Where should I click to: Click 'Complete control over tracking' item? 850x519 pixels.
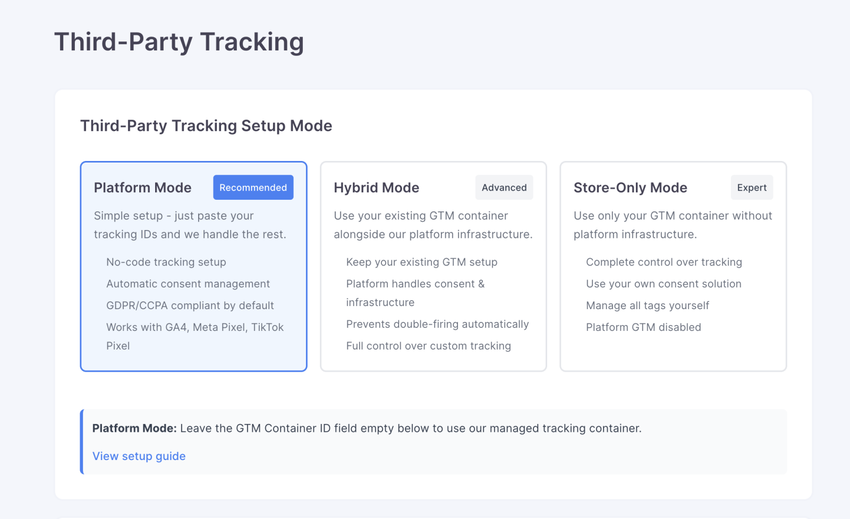point(664,262)
